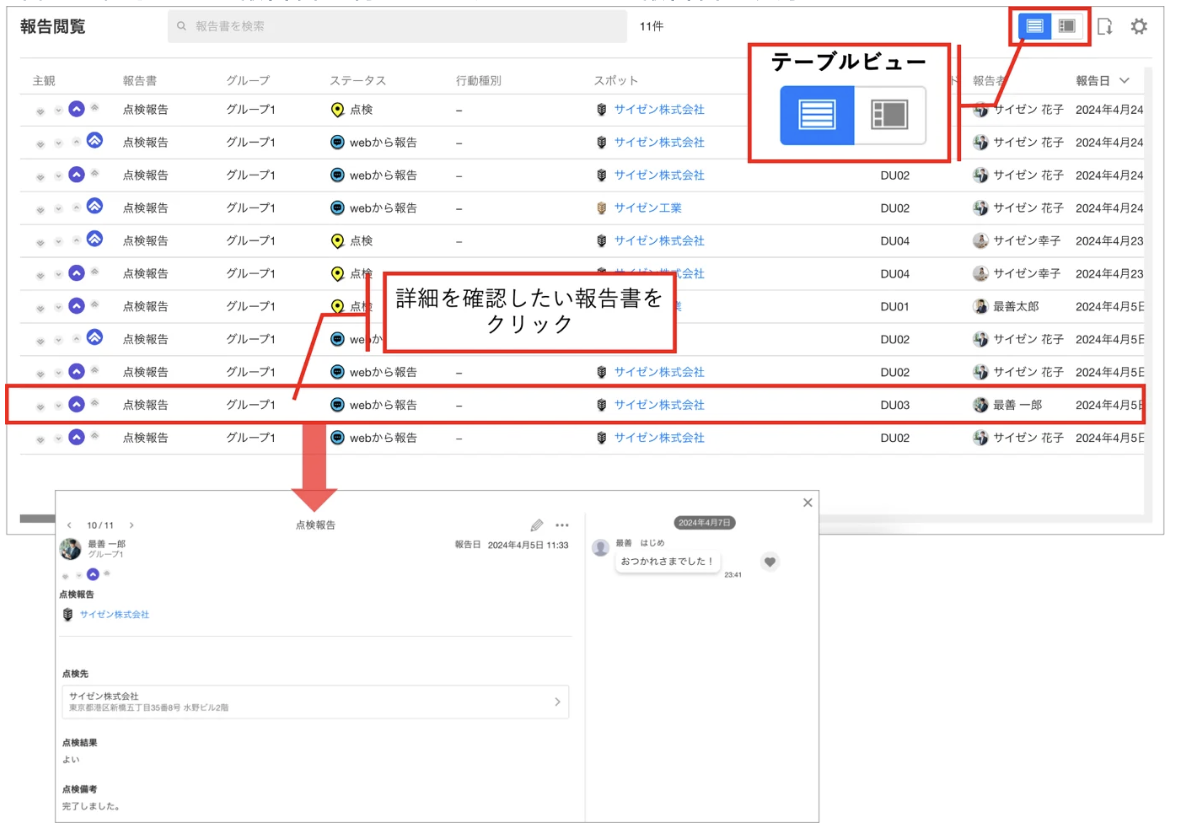Select up-arrow rating in 最善太郎 row
This screenshot has height=836, width=1184.
point(76,305)
